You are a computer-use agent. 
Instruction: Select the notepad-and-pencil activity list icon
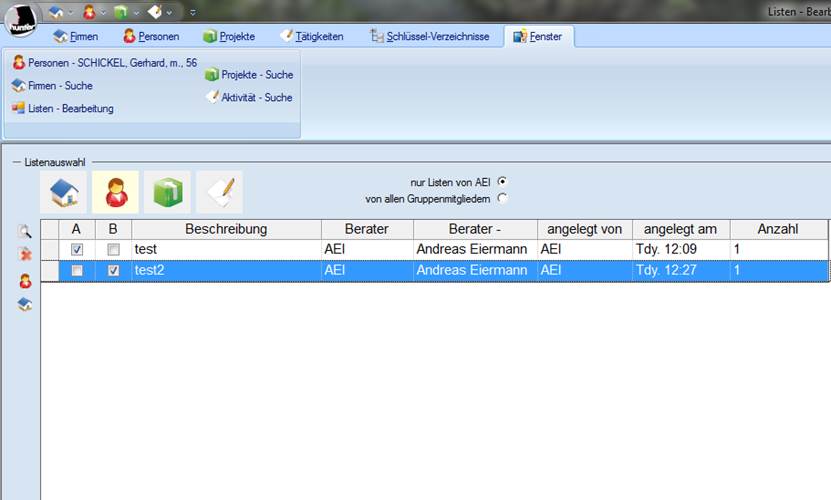click(219, 191)
